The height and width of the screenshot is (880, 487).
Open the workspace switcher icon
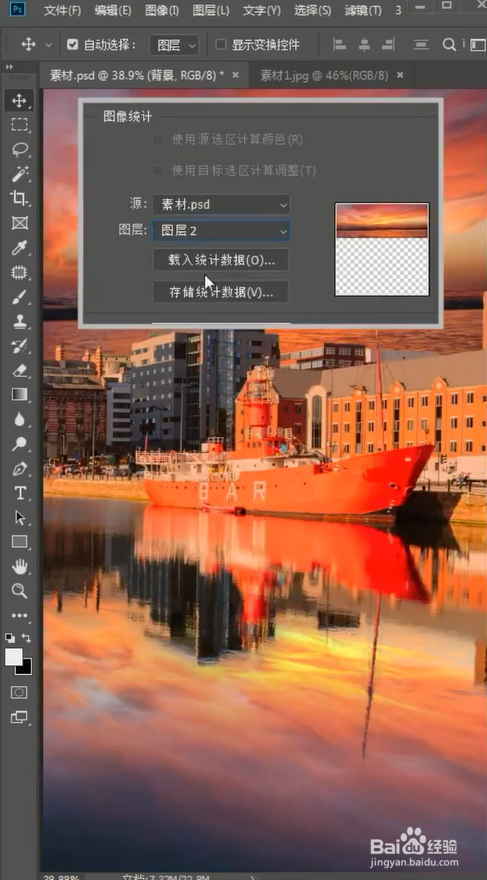(x=477, y=45)
